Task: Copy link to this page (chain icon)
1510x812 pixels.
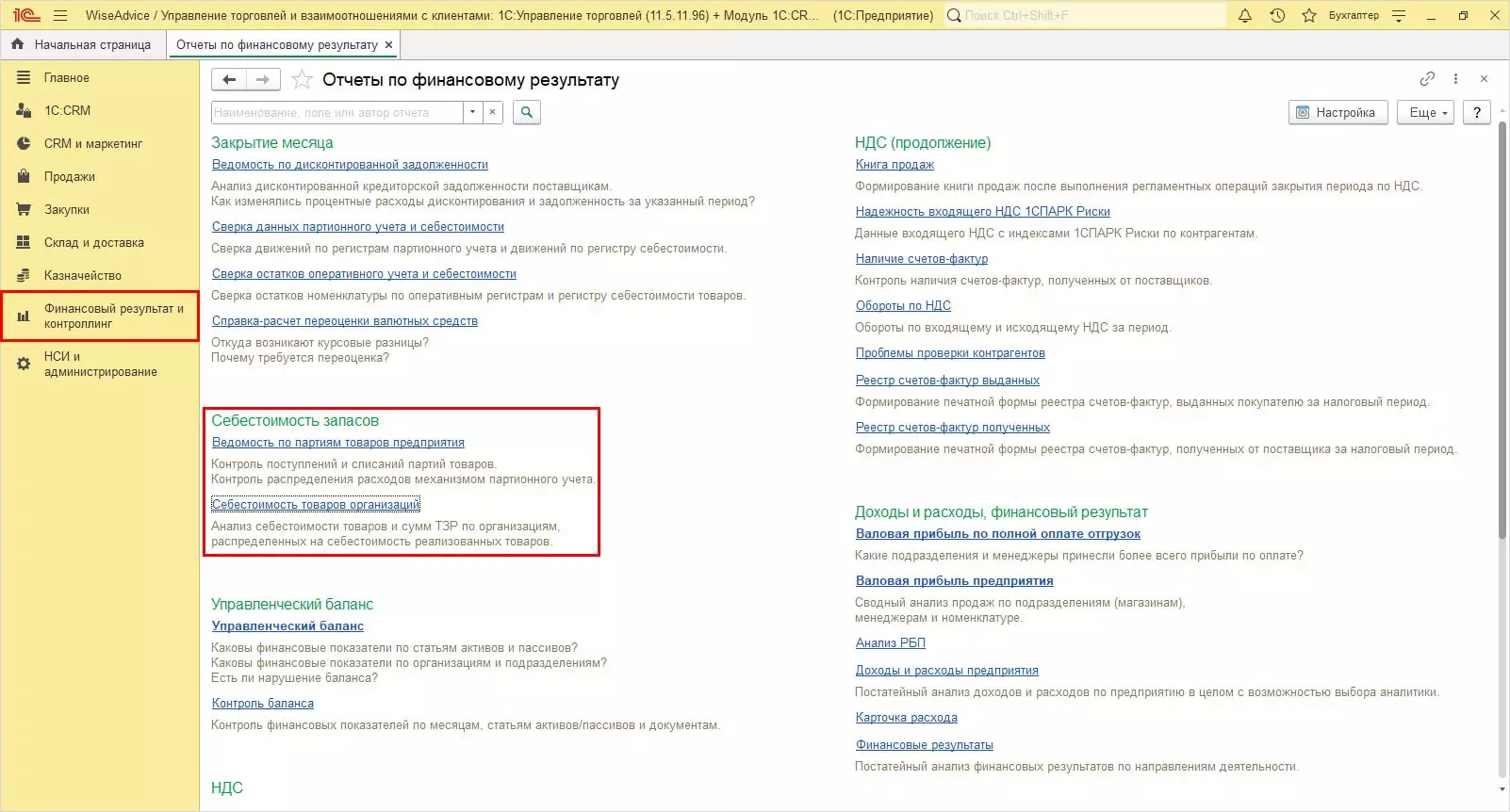Action: (x=1427, y=79)
